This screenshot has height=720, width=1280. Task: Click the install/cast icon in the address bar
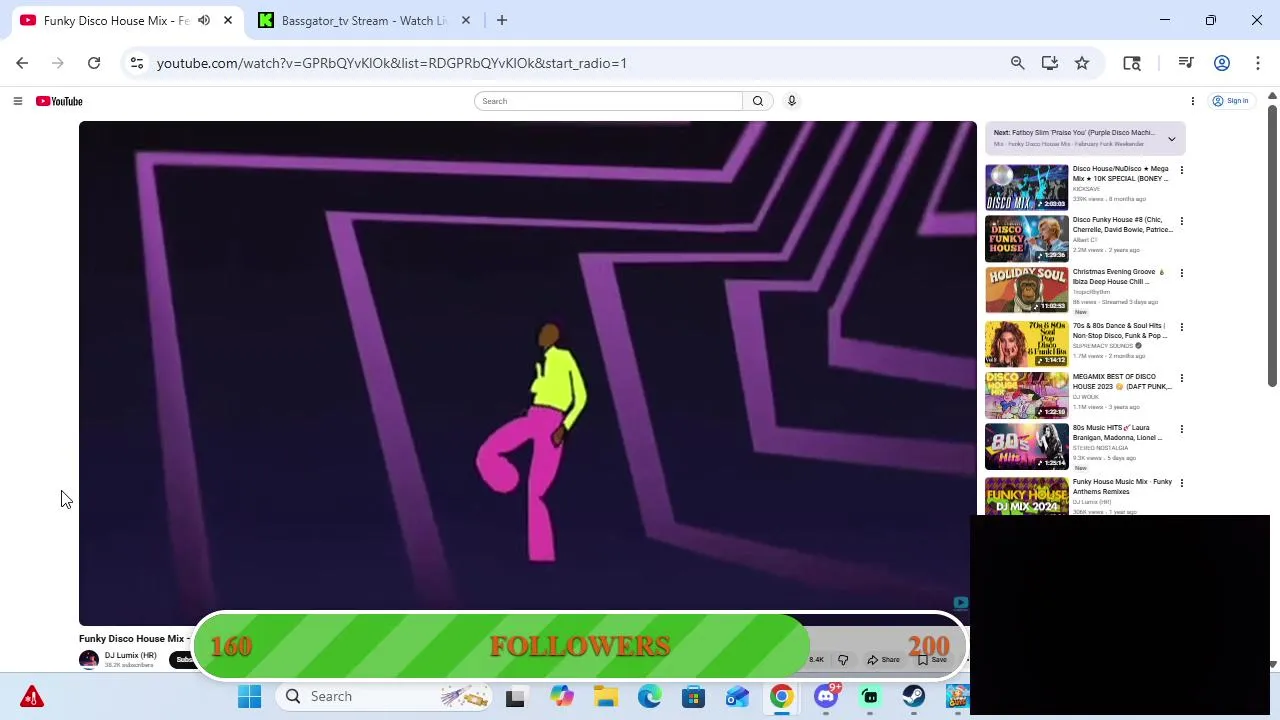tap(1050, 63)
